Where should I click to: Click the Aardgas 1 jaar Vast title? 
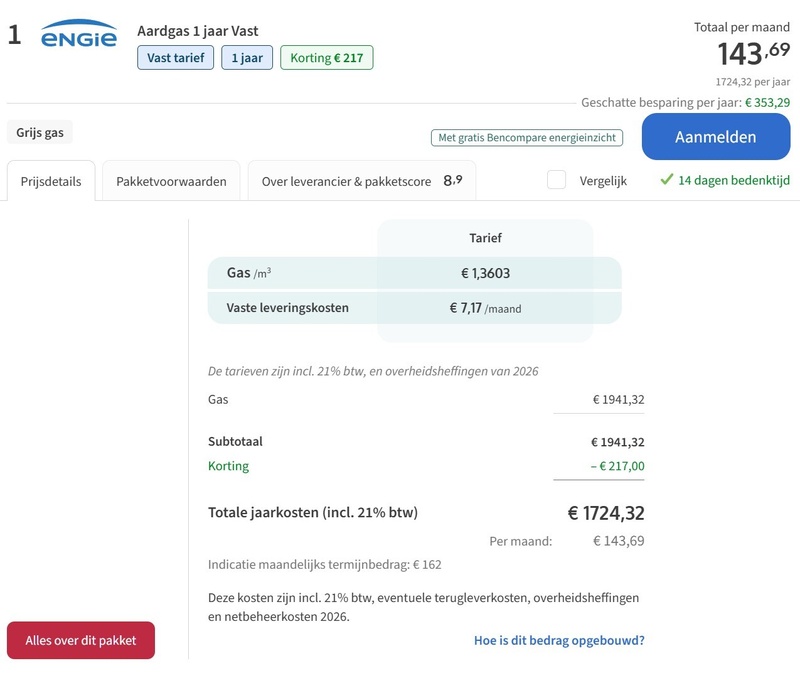(197, 31)
